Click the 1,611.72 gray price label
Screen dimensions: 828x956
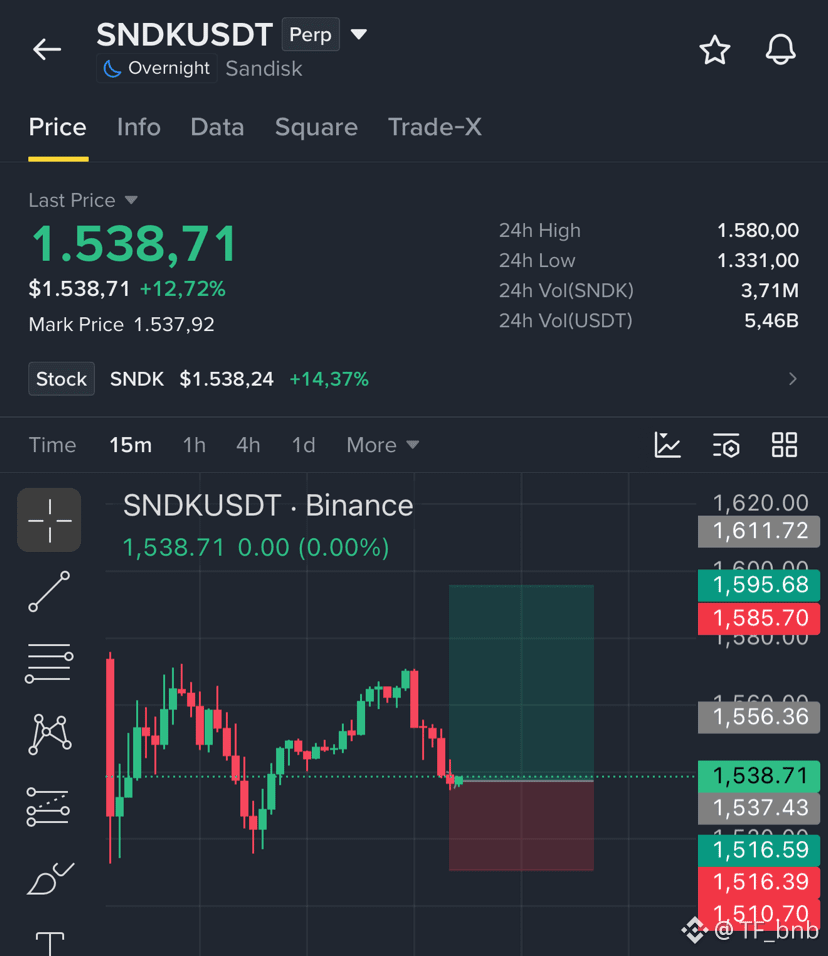[759, 531]
